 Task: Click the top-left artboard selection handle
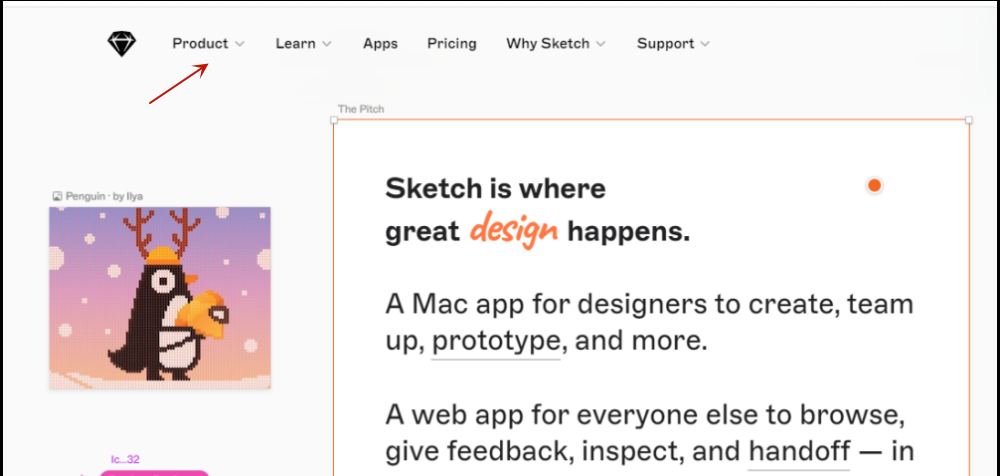(x=334, y=120)
